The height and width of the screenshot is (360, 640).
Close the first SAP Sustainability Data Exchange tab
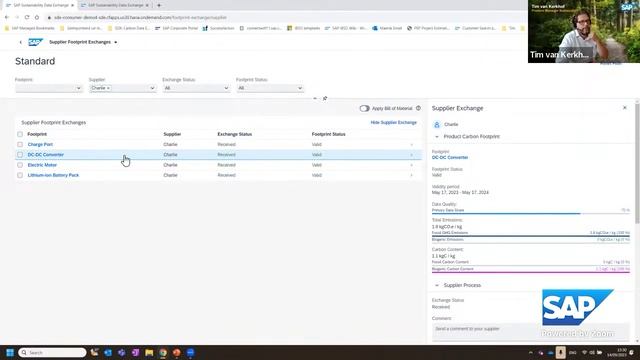[x=72, y=5]
